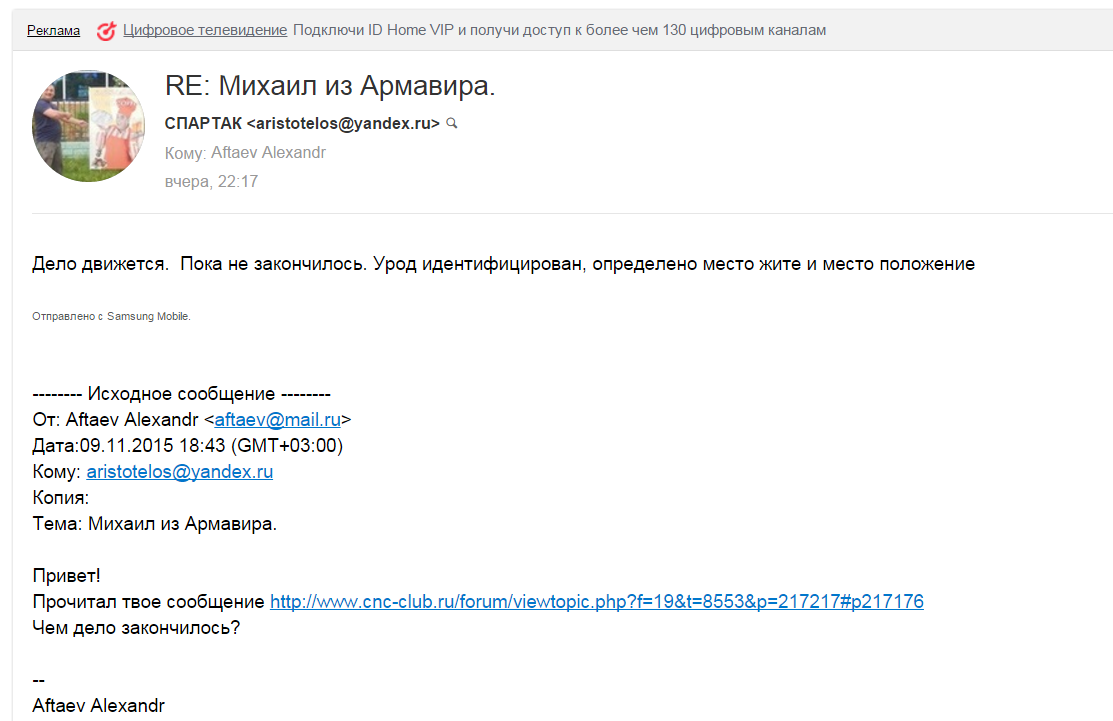Click the Отправлено с Samsung Mobile note
1113x721 pixels.
[111, 316]
